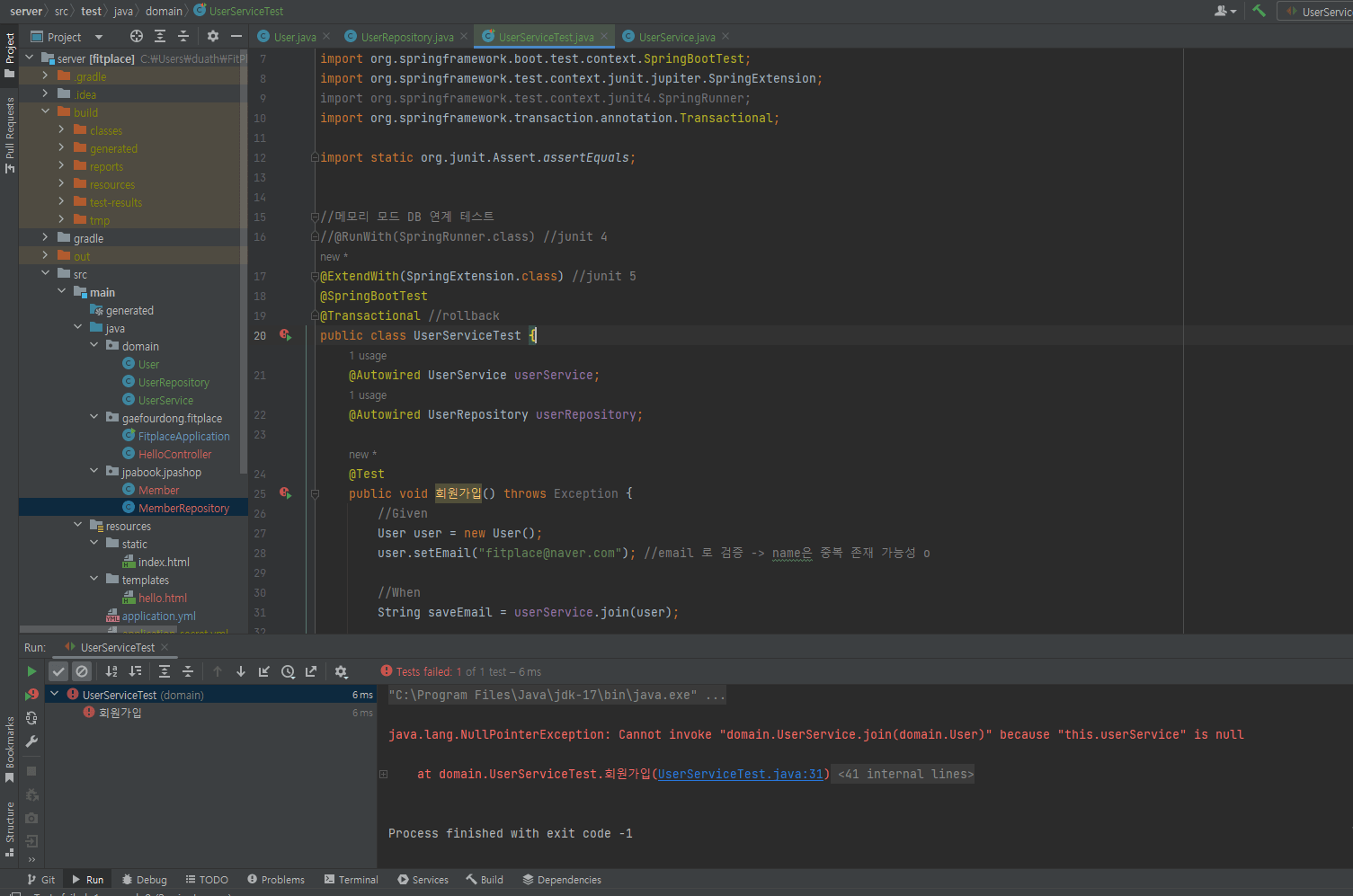
Task: Collapse the UserServiceTest (domain) results node
Action: point(54,694)
